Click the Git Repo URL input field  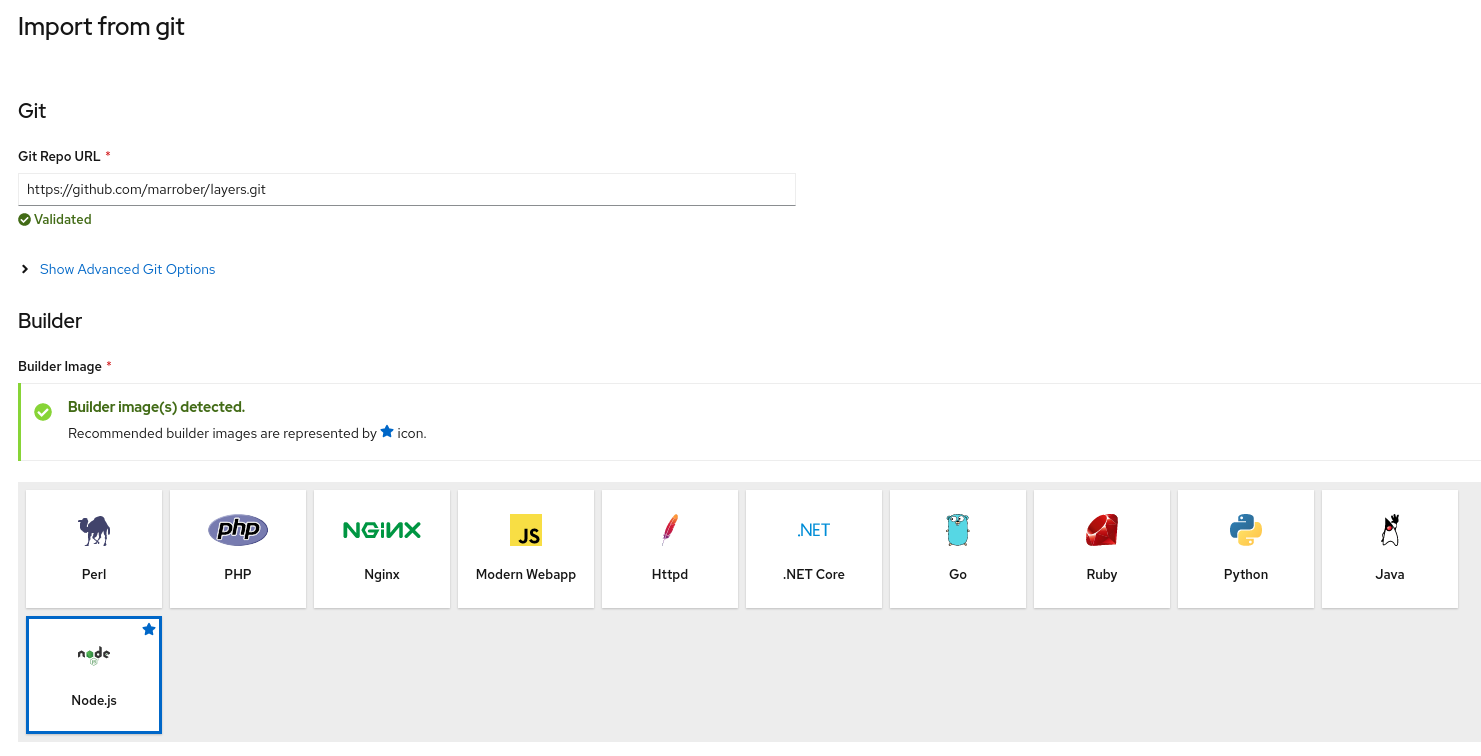click(x=406, y=189)
